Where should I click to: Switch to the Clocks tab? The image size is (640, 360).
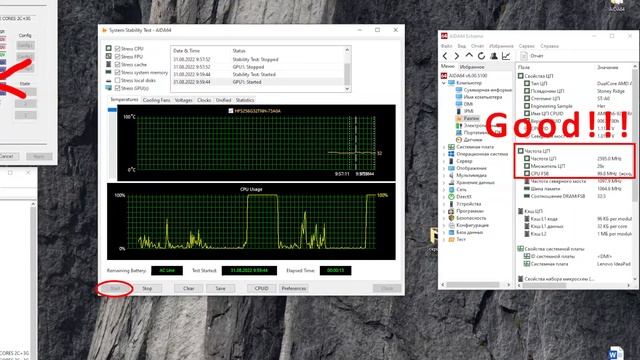click(x=204, y=100)
